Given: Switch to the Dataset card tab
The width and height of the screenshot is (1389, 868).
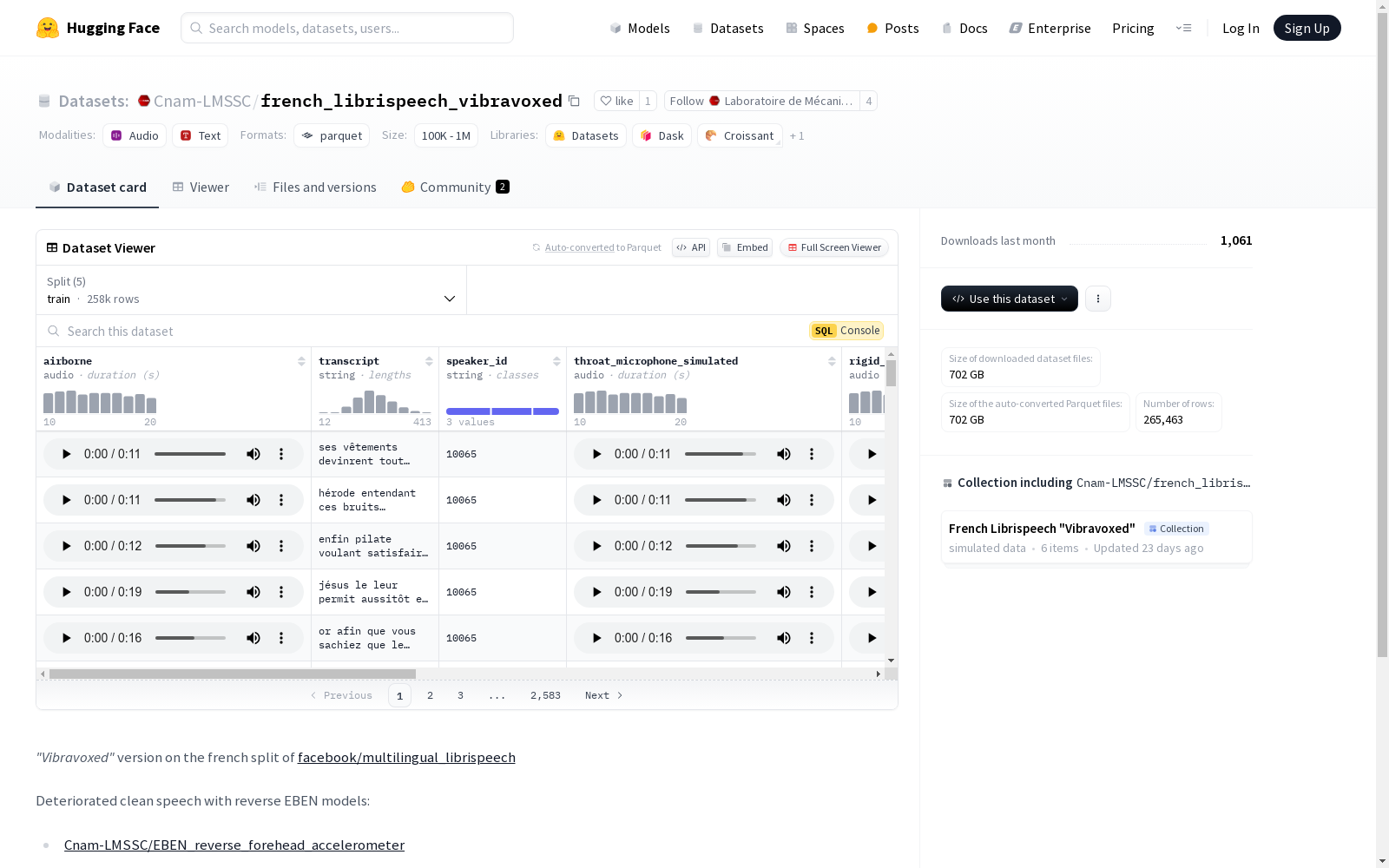Looking at the screenshot, I should pos(97,187).
